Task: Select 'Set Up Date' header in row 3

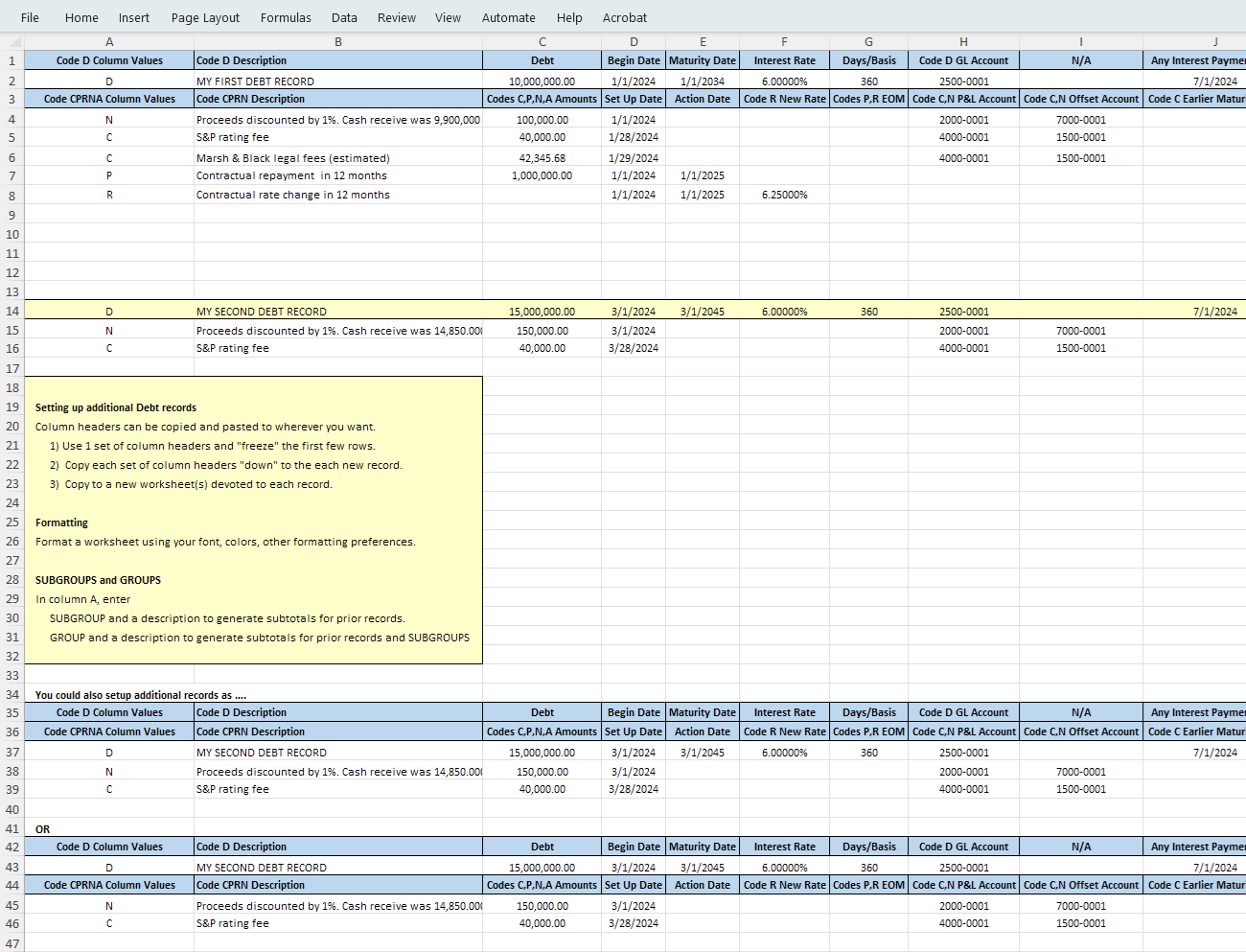Action: (x=634, y=99)
